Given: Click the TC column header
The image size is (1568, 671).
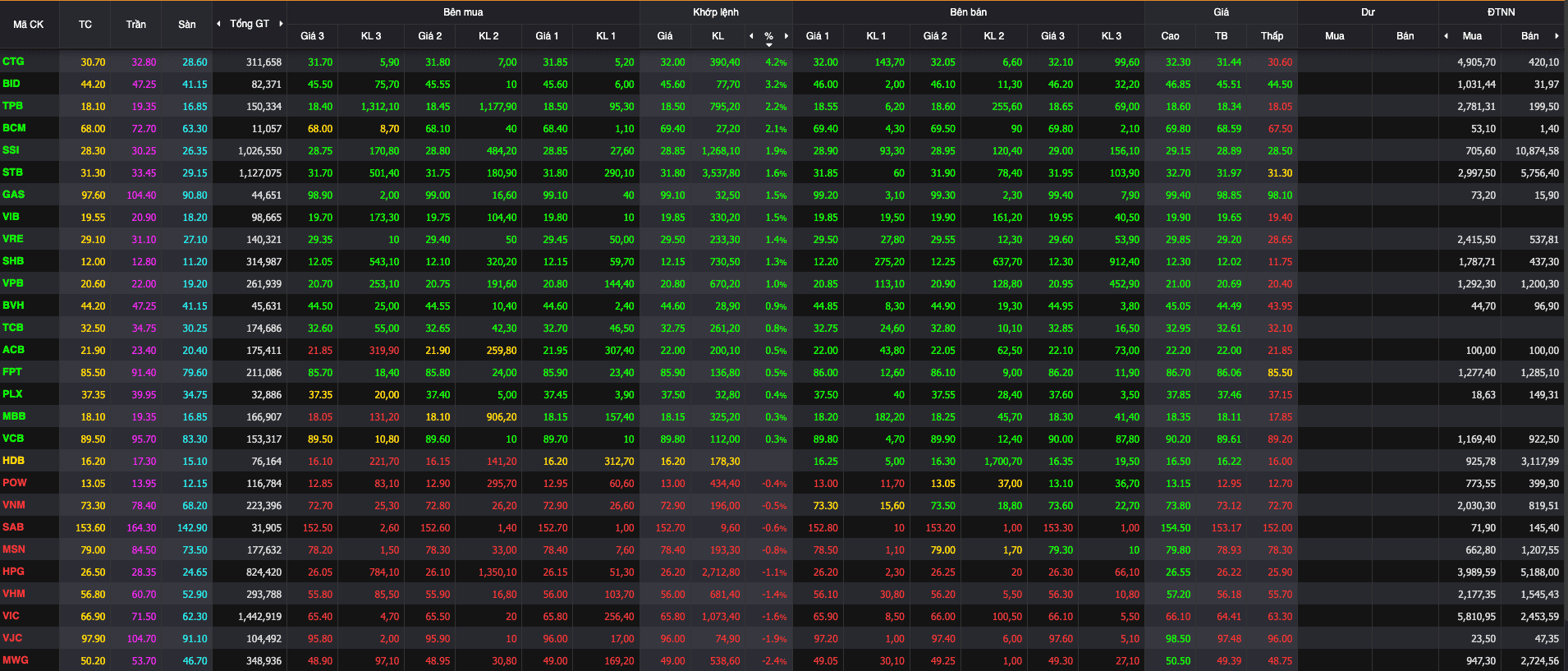Looking at the screenshot, I should pos(85,25).
